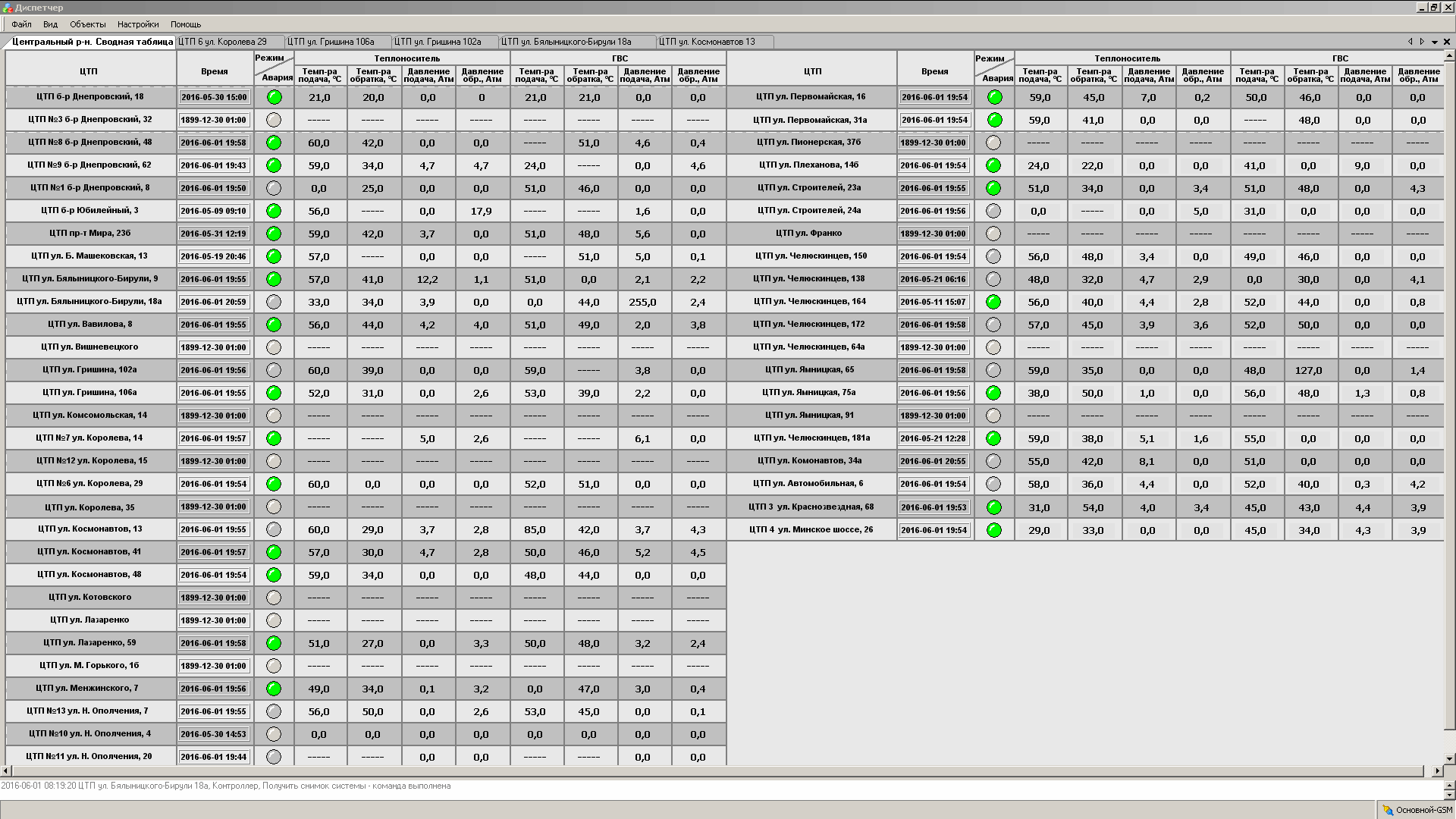
Task: Click time field for ЦТП ул. Вавилова, 8
Action: point(214,325)
